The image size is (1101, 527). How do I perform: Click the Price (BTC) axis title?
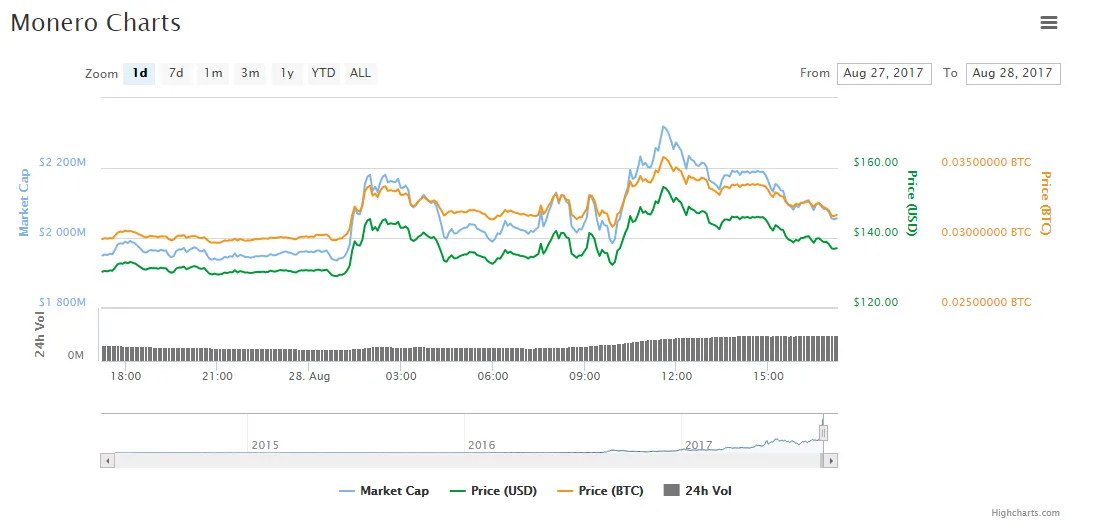coord(1046,203)
